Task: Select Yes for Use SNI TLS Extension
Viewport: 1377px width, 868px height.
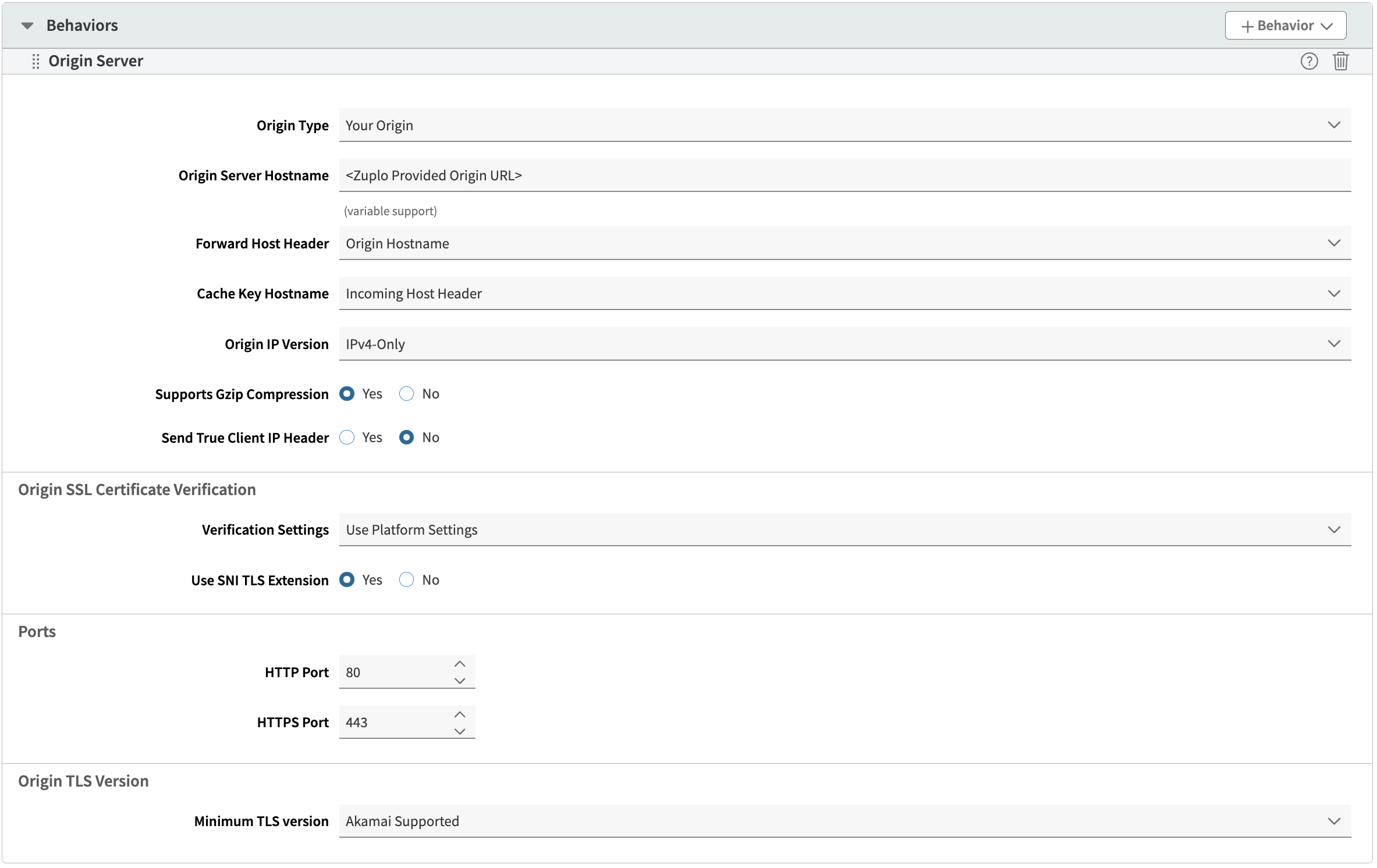Action: [x=347, y=580]
